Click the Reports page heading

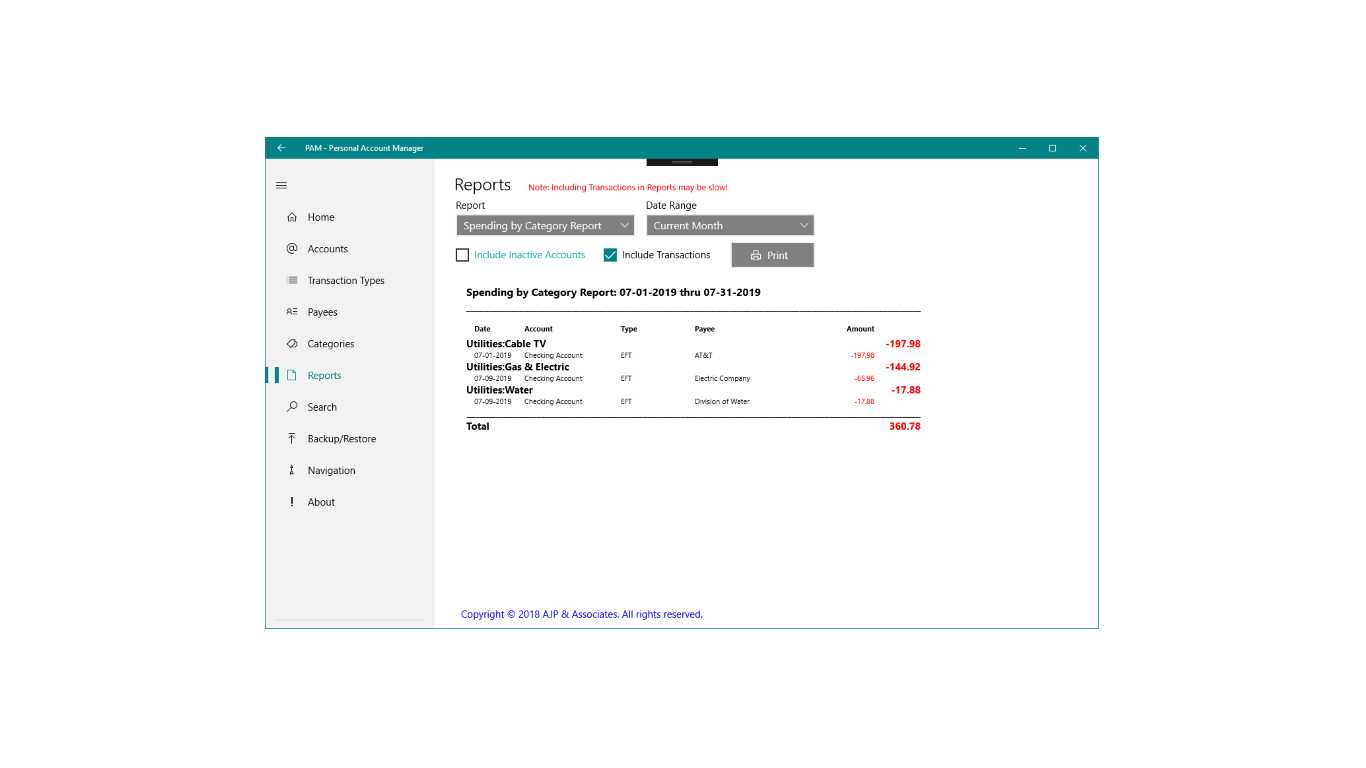482,185
